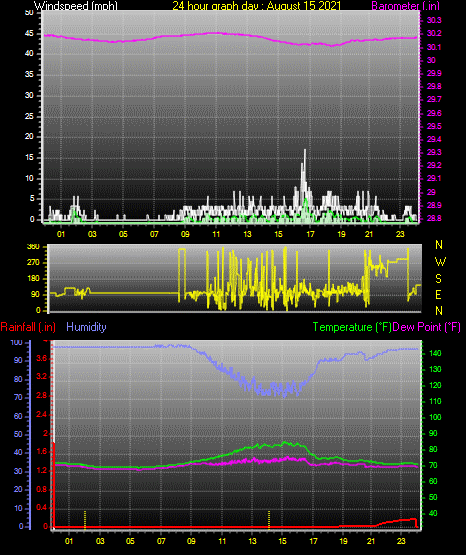The height and width of the screenshot is (555, 466).
Task: Click the '28.8' barometer axis value
Action: [x=434, y=218]
